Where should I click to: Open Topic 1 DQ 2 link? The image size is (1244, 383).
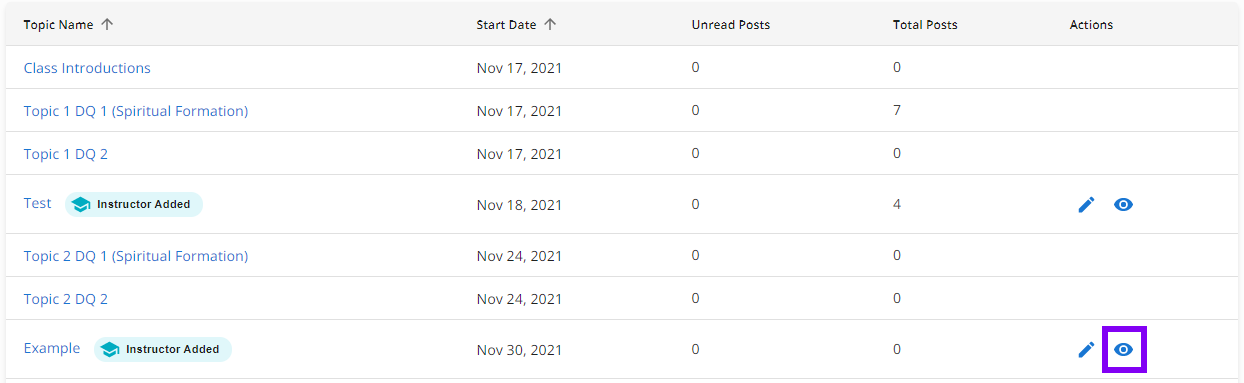pos(66,154)
